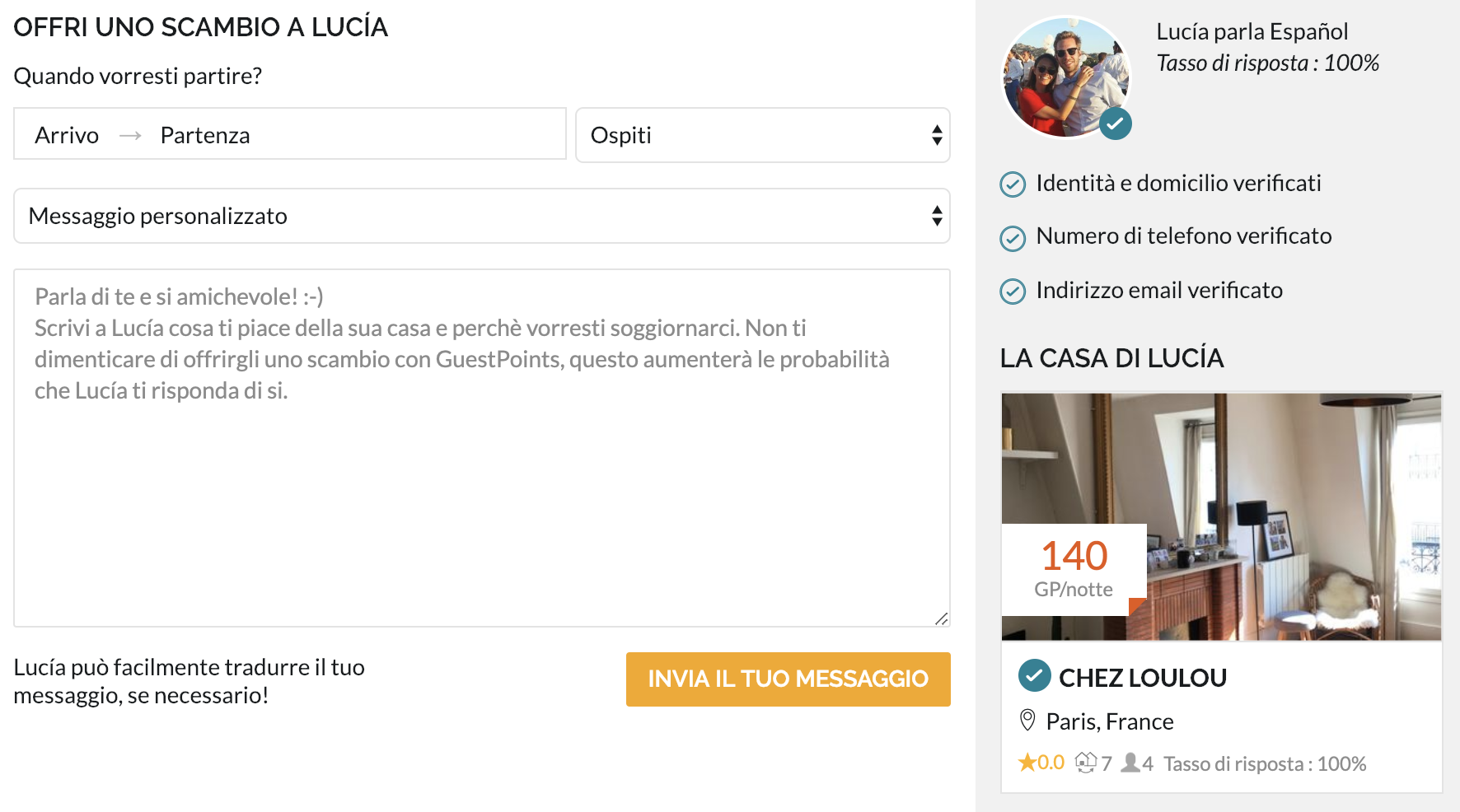This screenshot has height=812, width=1460.
Task: Click the exchanges house icon in listing stats
Action: point(1086,763)
